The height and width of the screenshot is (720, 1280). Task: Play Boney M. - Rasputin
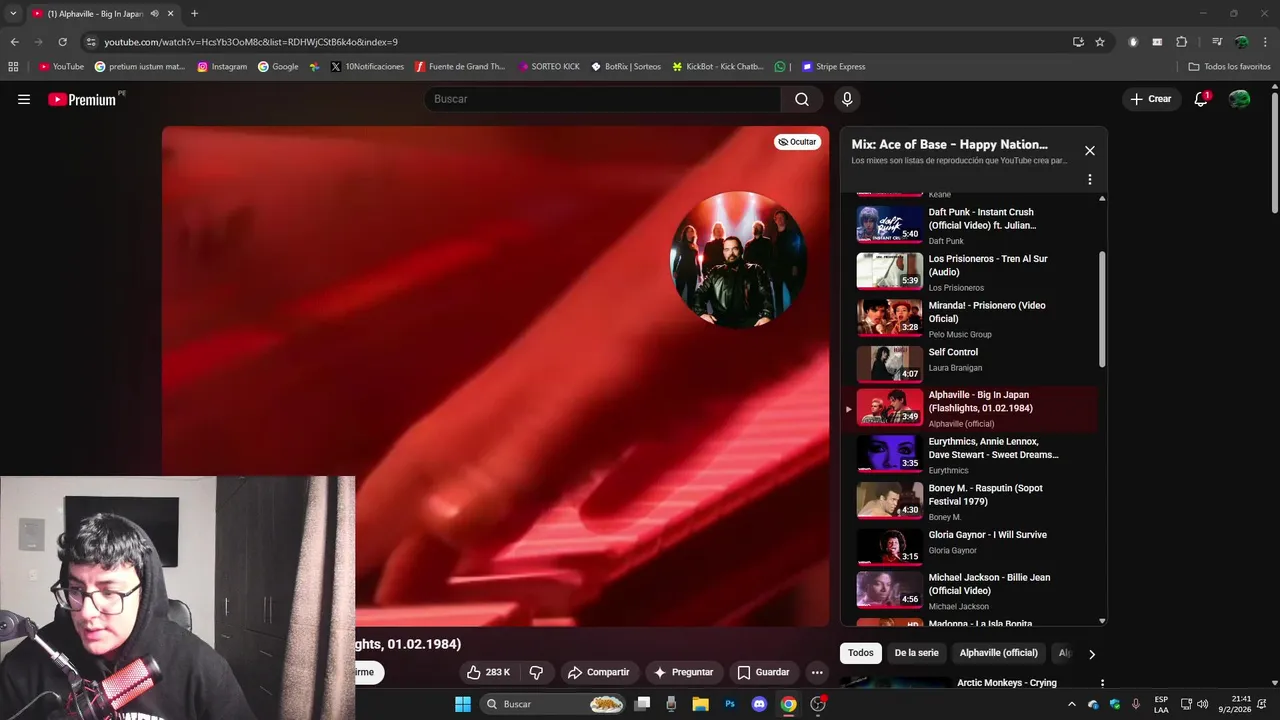click(970, 501)
